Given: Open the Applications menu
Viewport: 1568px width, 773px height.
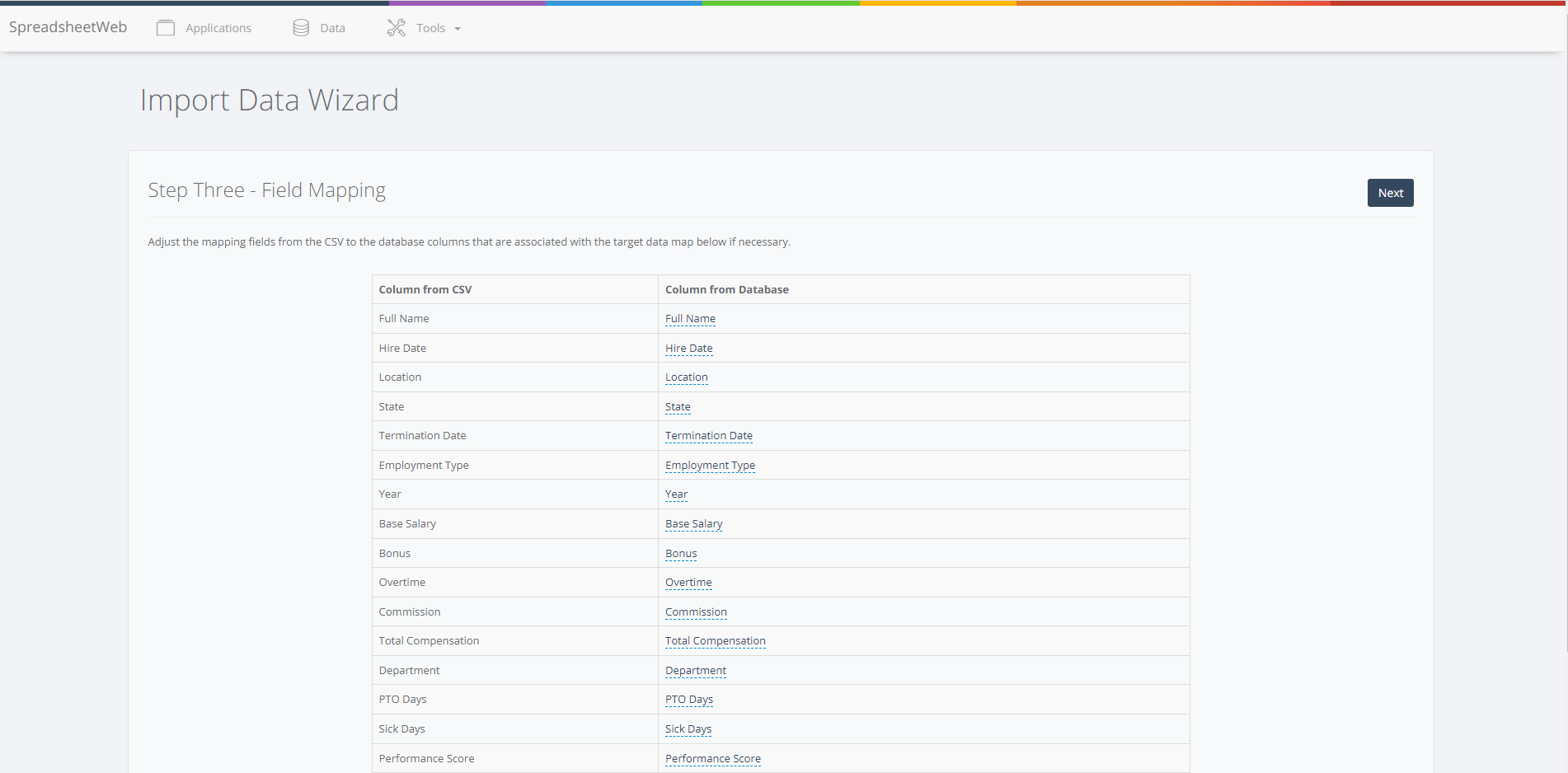Looking at the screenshot, I should coord(218,28).
